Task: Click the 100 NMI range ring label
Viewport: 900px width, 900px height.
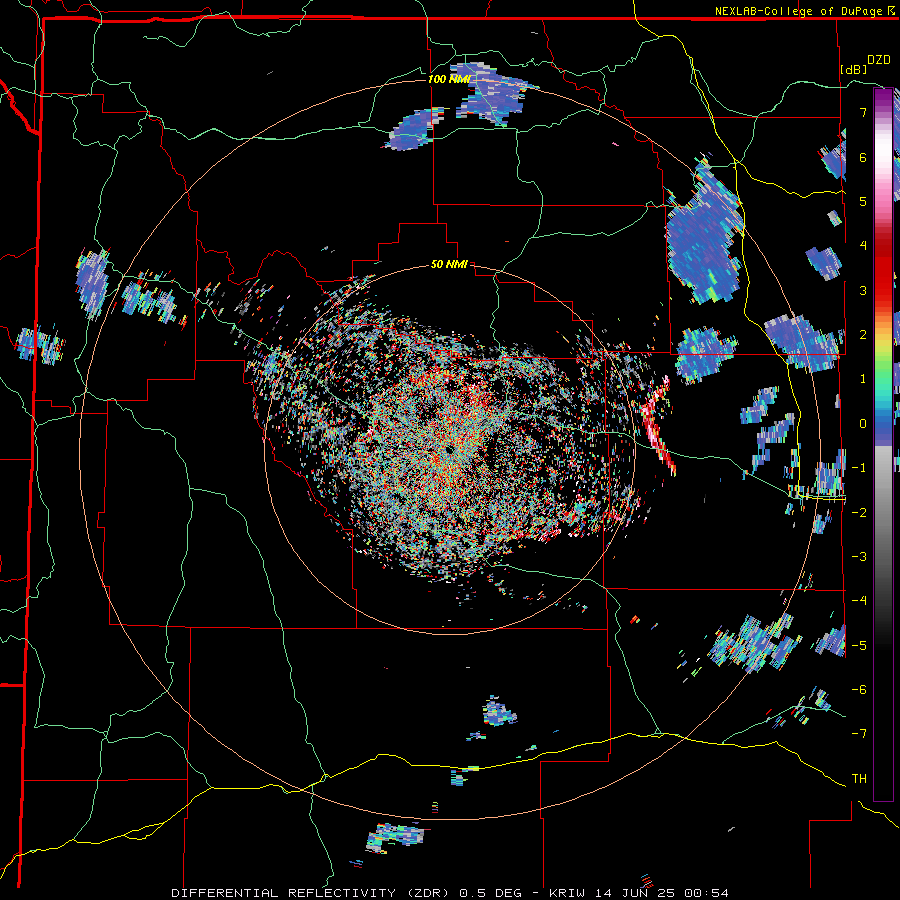Action: 449,79
